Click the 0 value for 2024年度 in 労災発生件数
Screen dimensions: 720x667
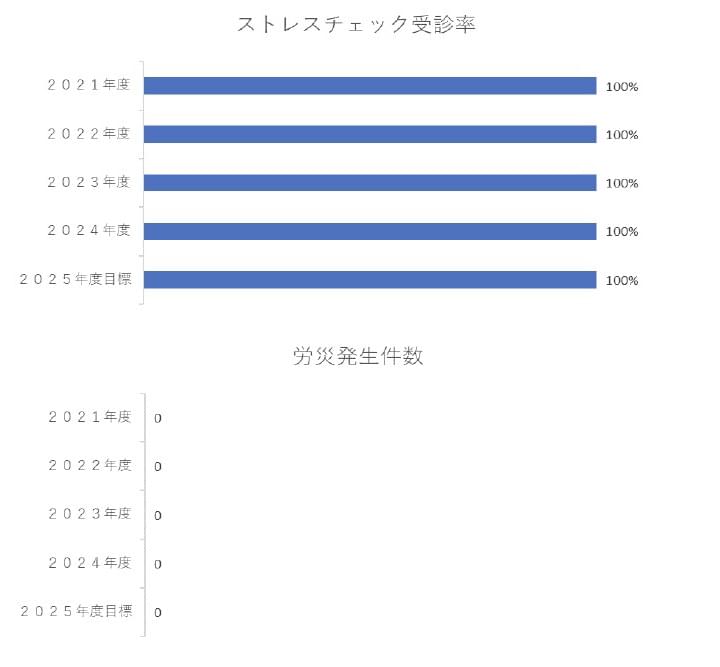(x=158, y=565)
